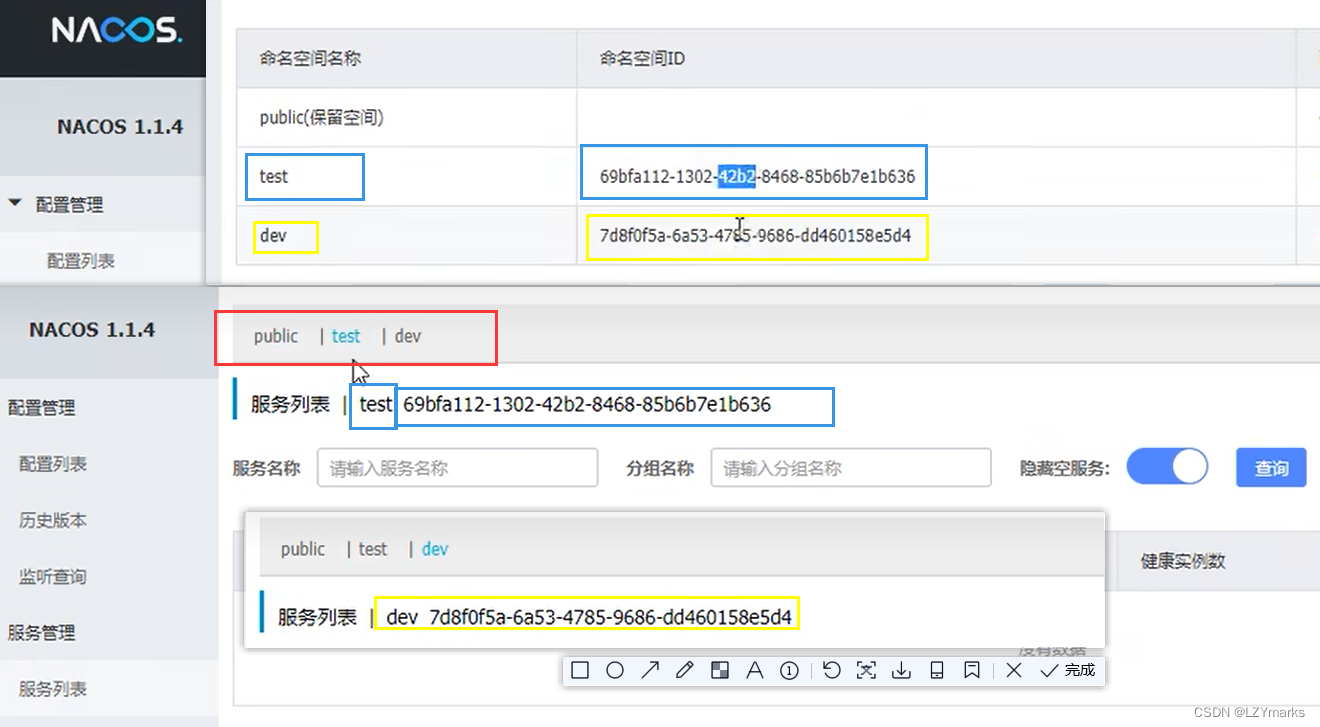The image size is (1320, 727).
Task: Select test tab in popup with blue dev
Action: 373,549
